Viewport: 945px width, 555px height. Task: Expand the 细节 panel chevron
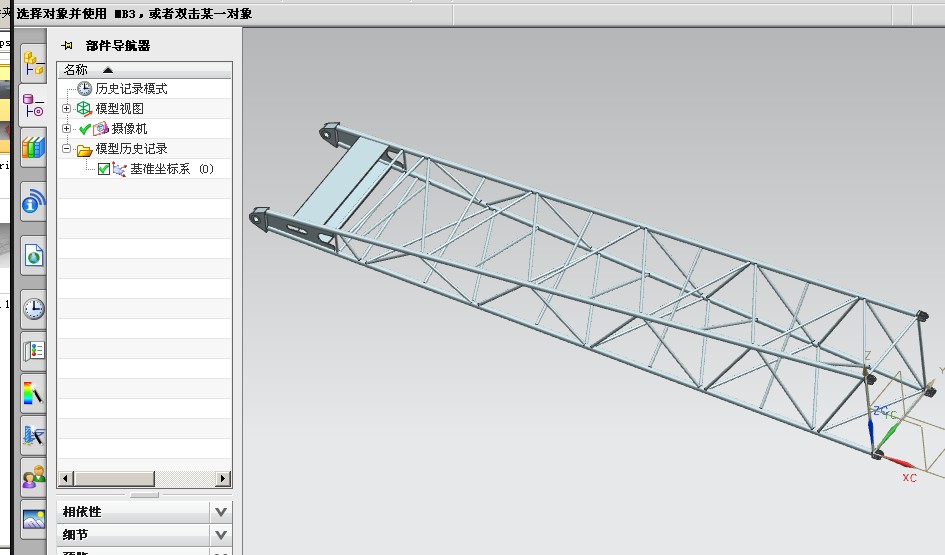pos(221,535)
